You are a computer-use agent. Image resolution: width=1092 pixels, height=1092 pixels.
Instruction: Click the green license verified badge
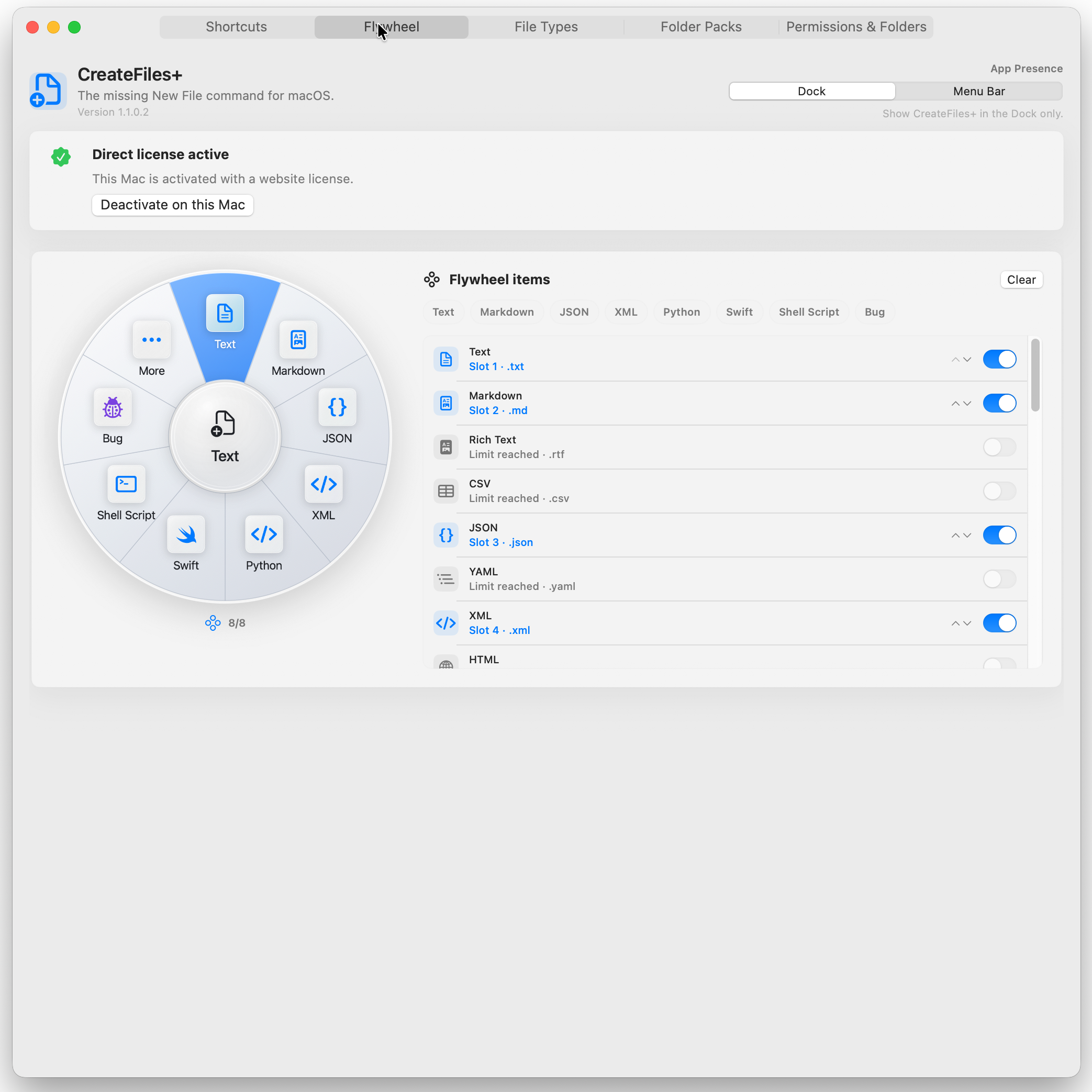coord(61,157)
